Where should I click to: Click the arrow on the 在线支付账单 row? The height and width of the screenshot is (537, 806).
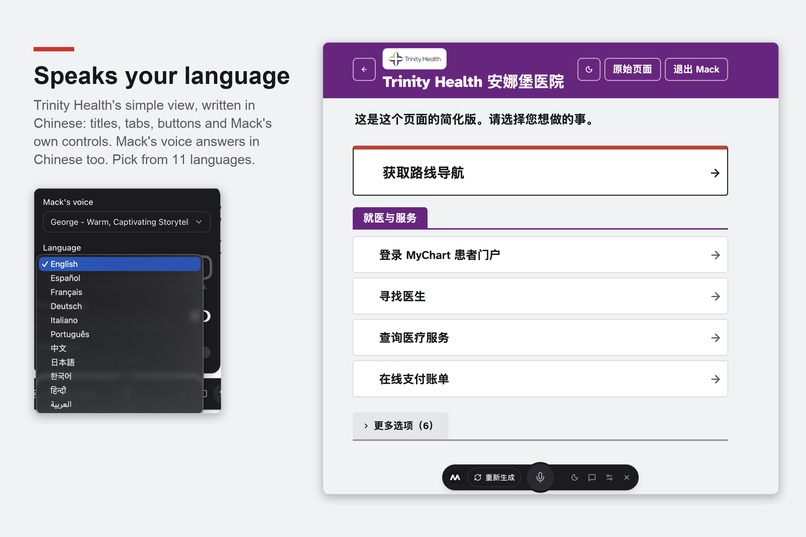(715, 379)
